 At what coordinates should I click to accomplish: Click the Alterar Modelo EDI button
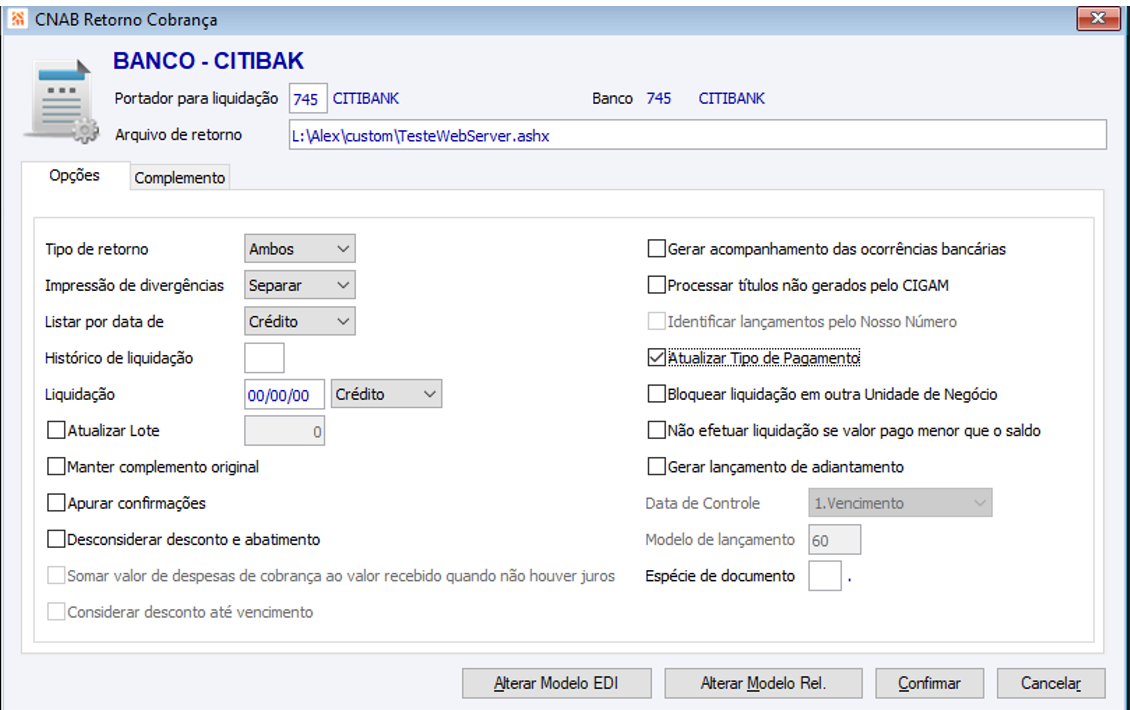pyautogui.click(x=556, y=683)
